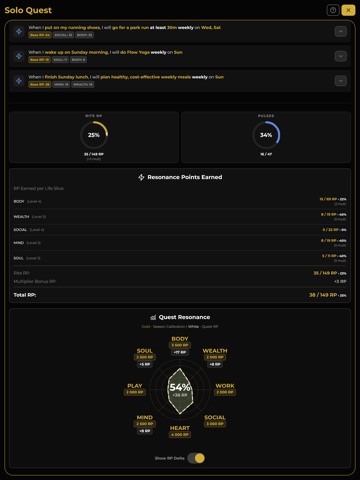Click the WEALTH row in RP Earned list
The width and height of the screenshot is (360, 480).
[180, 217]
